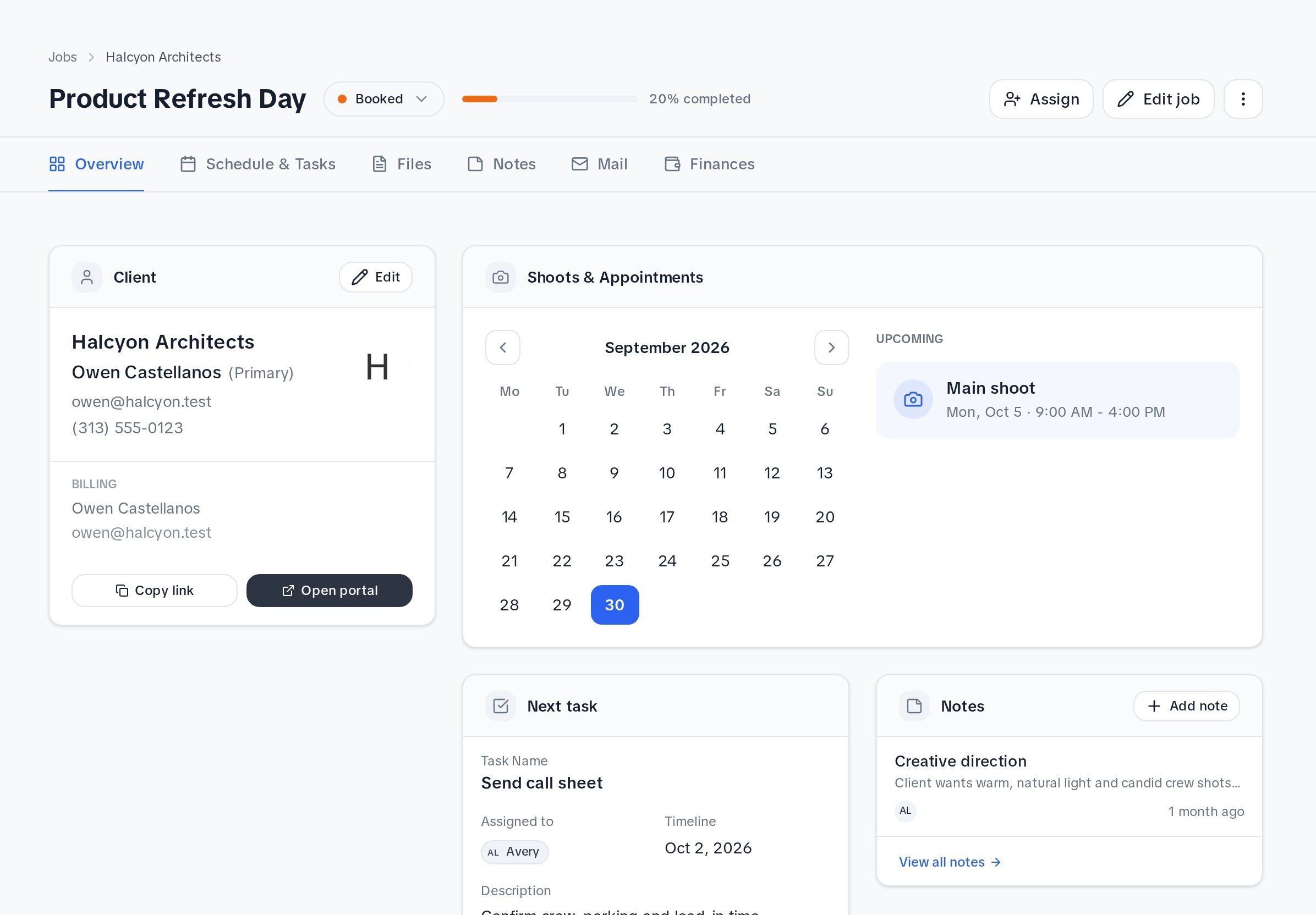This screenshot has height=915, width=1316.
Task: Click the Assign button
Action: [1041, 99]
